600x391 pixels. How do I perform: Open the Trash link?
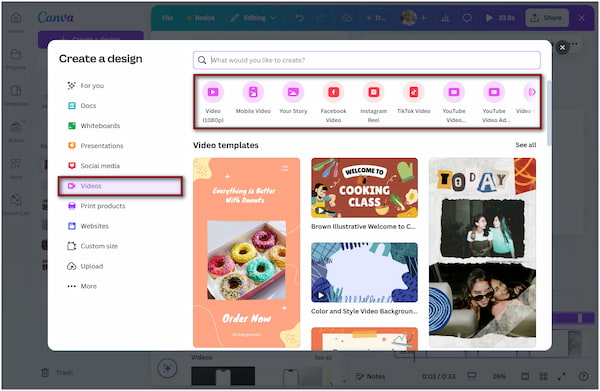57,373
